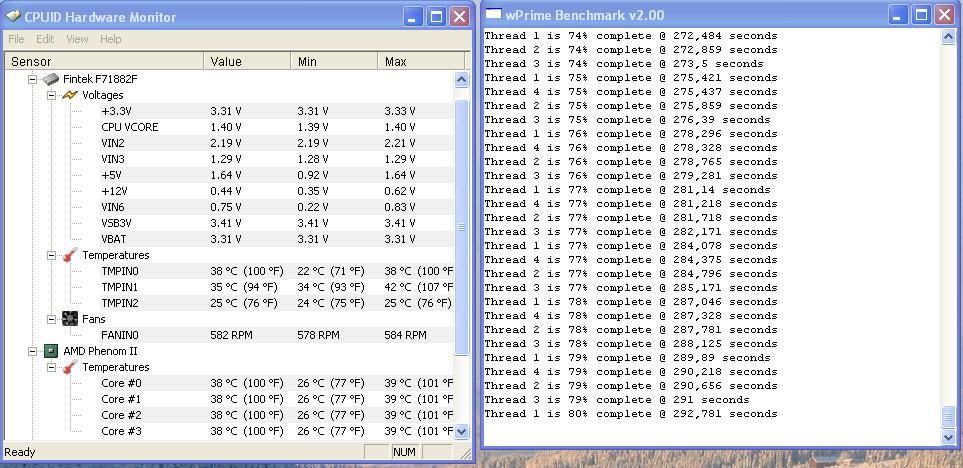Select the VIN6 voltage row
Screen dimensions: 963x468
coord(275,207)
